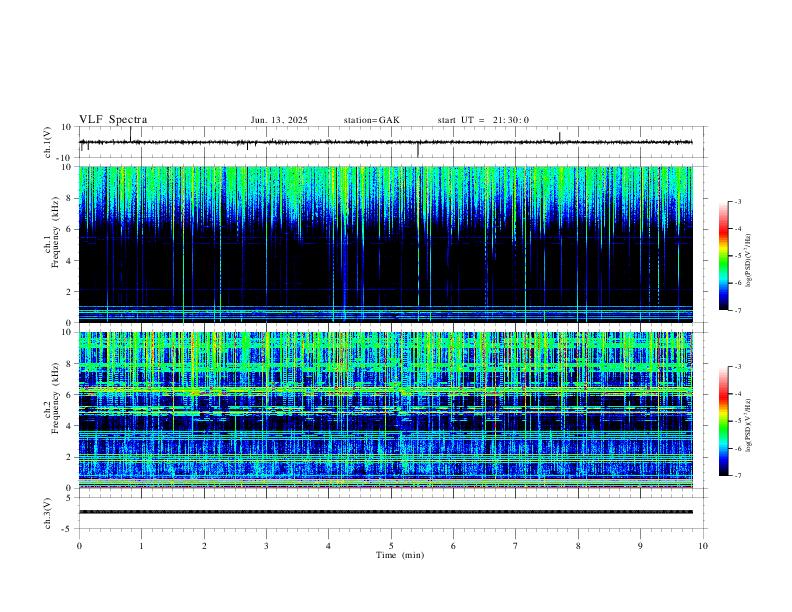The height and width of the screenshot is (612, 792).
Task: Click the "4" kHz tick on ch.2 spectrogram axis
Action: 70,426
